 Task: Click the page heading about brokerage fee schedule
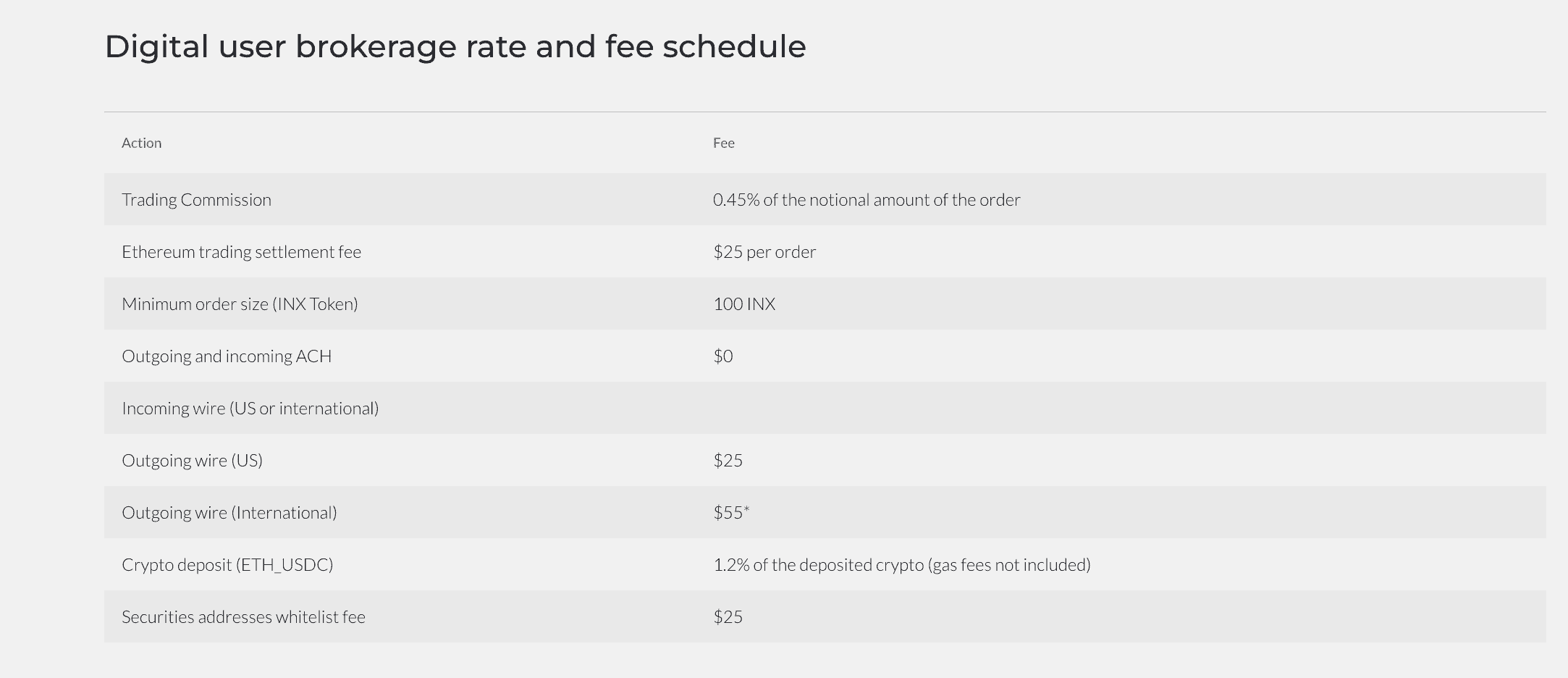pyautogui.click(x=455, y=47)
